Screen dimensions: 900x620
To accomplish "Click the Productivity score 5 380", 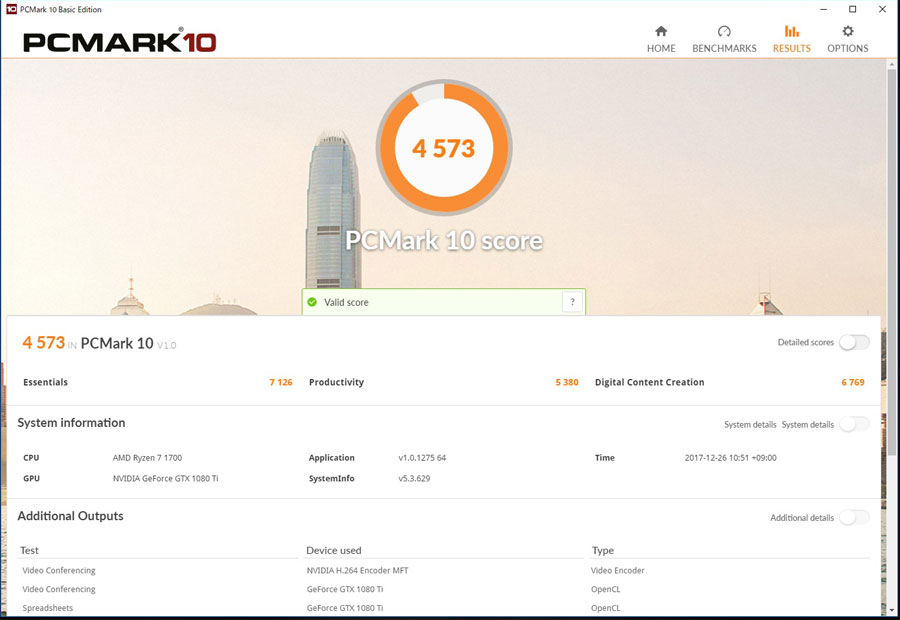I will [567, 382].
